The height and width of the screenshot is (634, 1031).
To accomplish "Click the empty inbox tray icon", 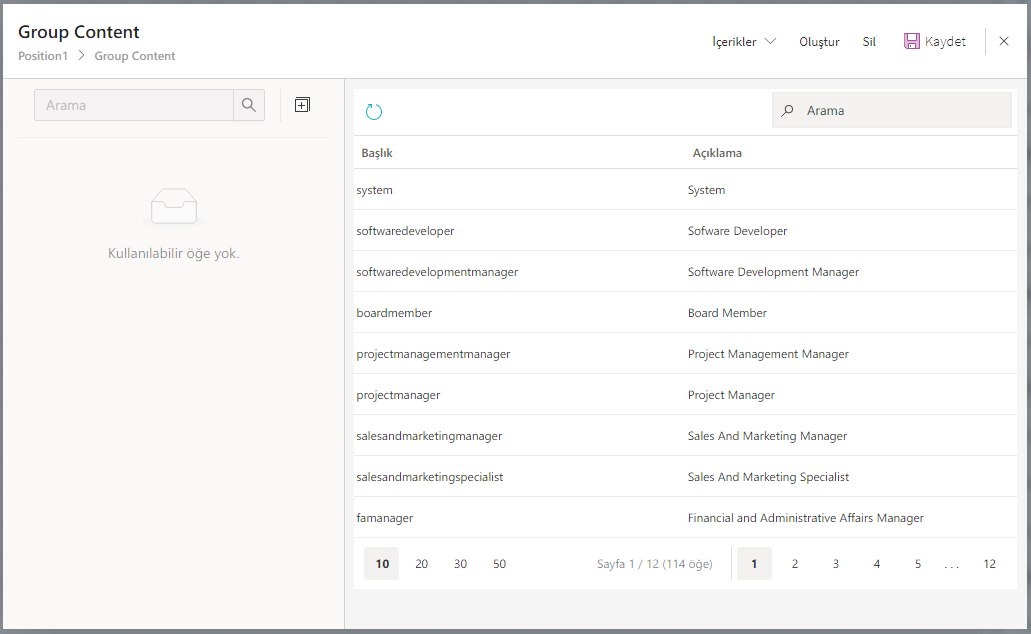I will tap(174, 207).
